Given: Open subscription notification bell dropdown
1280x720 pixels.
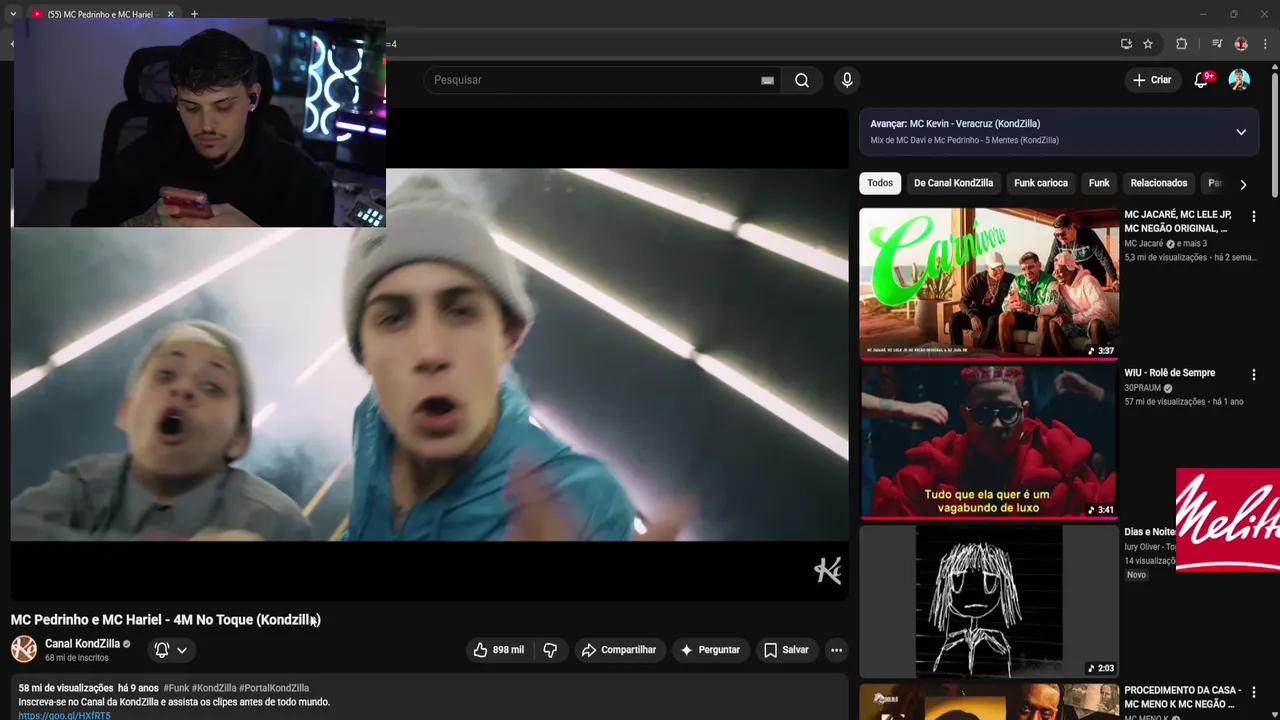Looking at the screenshot, I should pos(171,650).
